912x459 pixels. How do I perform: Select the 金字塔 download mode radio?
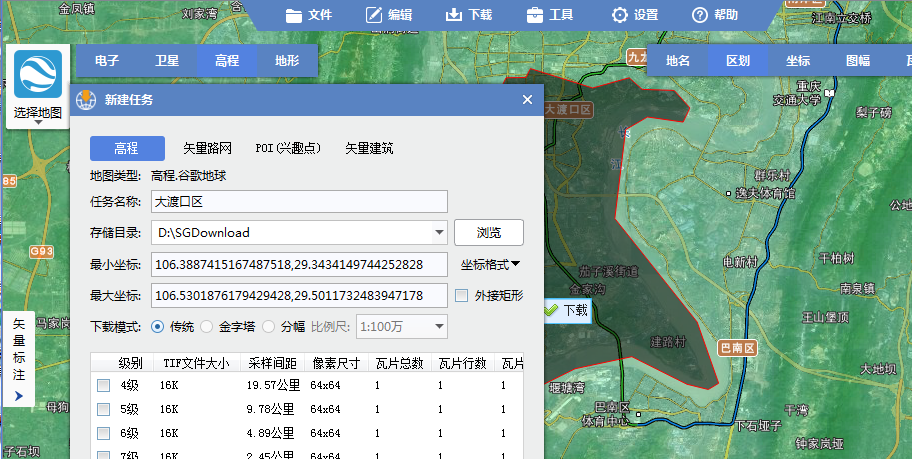(206, 326)
